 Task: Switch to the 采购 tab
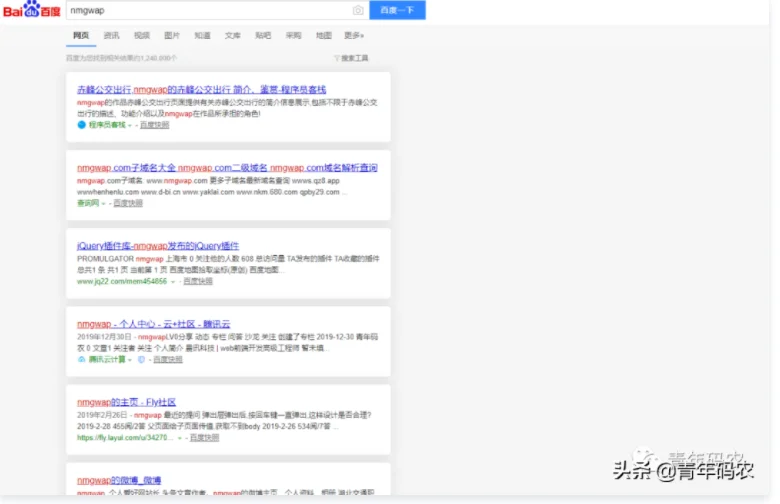pyautogui.click(x=293, y=35)
